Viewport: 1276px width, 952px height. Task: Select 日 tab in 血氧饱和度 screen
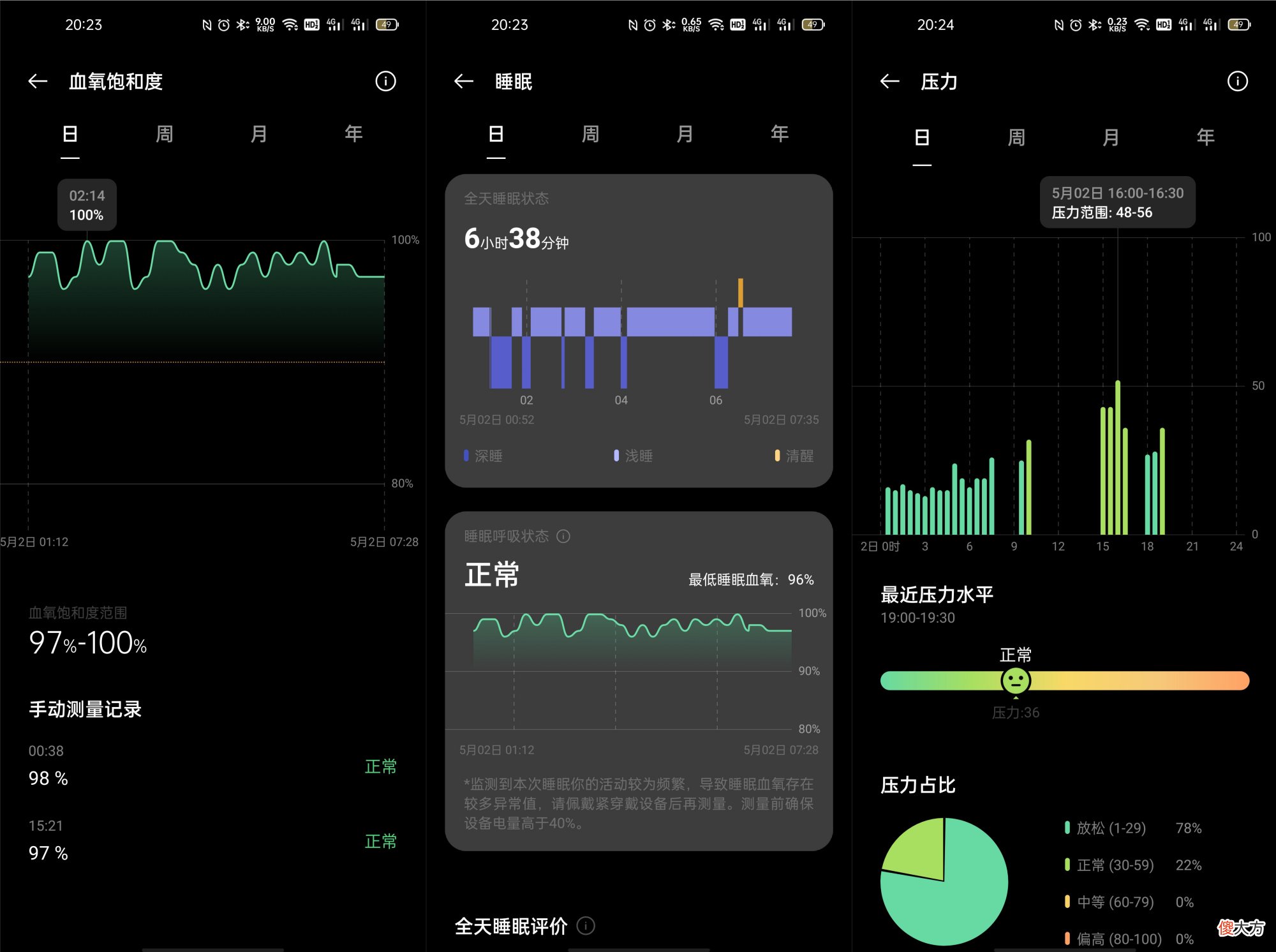pos(70,134)
